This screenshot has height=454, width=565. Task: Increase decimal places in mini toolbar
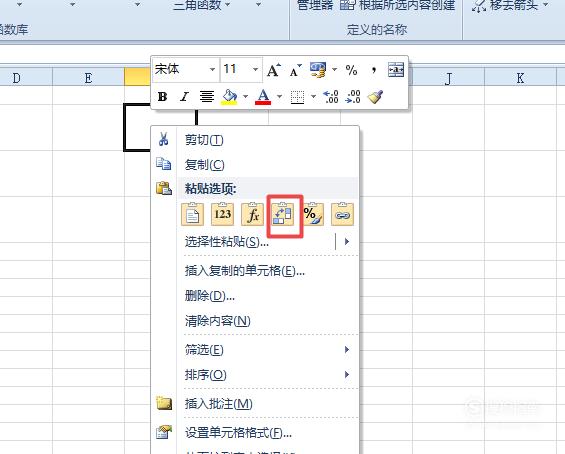[x=330, y=97]
